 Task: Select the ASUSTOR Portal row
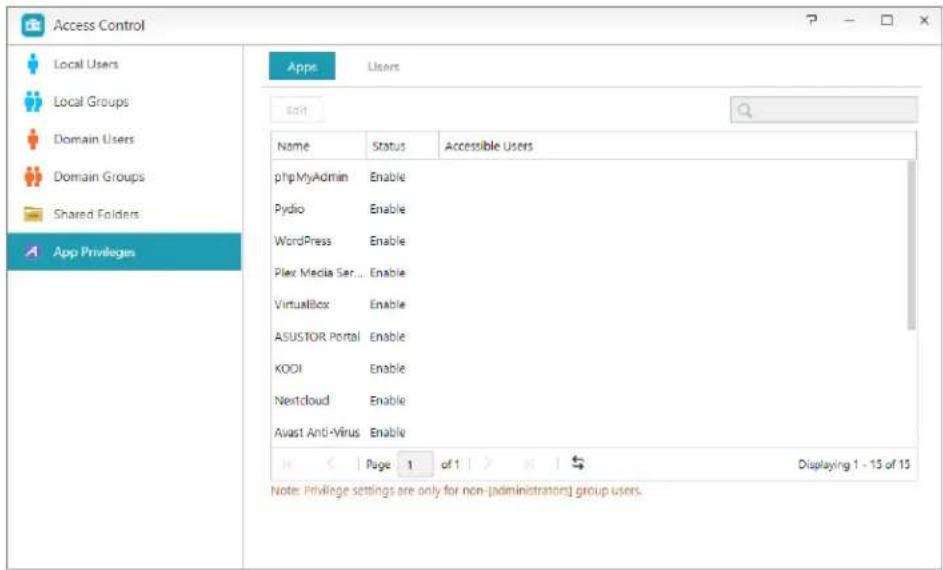[x=589, y=337]
